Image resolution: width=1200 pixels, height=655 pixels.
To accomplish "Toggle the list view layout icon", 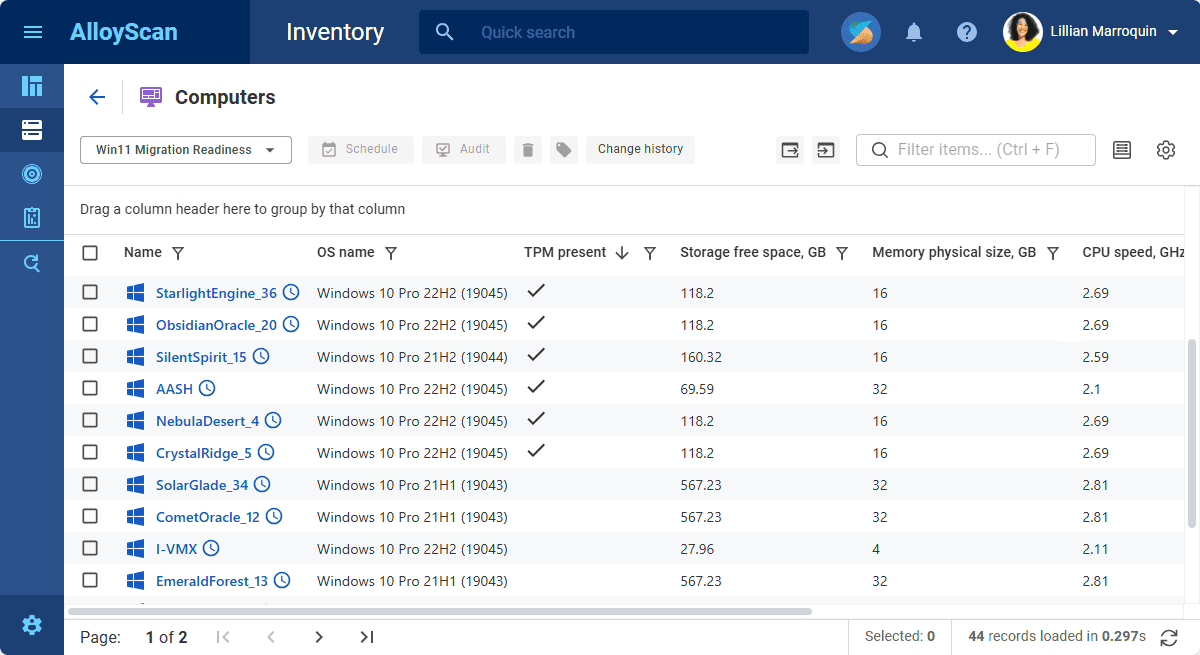I will point(1122,150).
